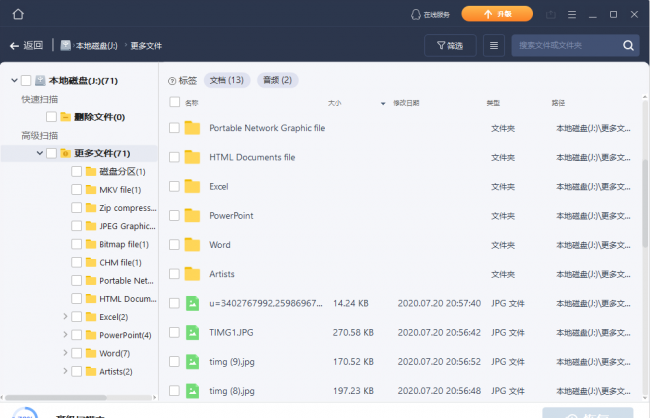The image size is (650, 418).
Task: Check the deleted files (0) checkbox
Action: 51,117
